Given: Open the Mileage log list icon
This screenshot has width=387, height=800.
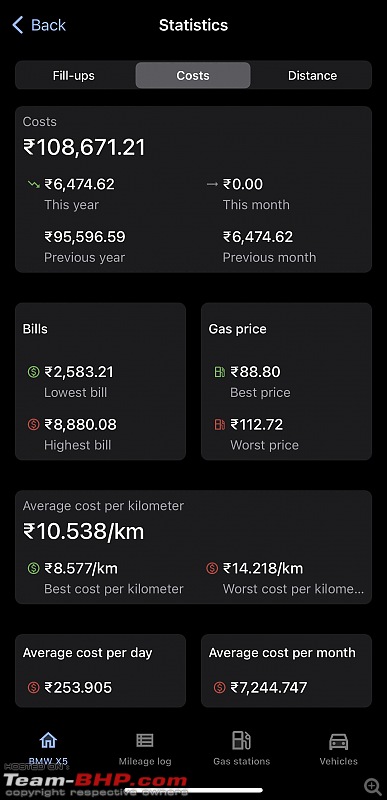Looking at the screenshot, I should 145,740.
